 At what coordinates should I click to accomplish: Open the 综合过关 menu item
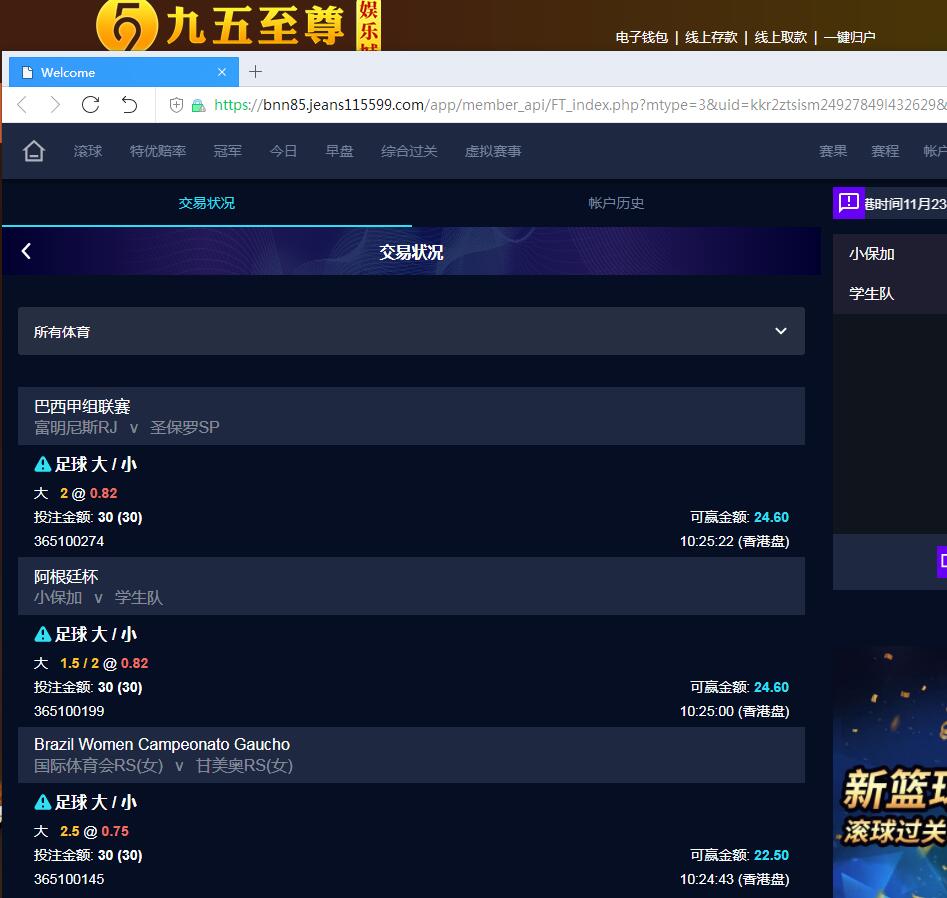[409, 151]
